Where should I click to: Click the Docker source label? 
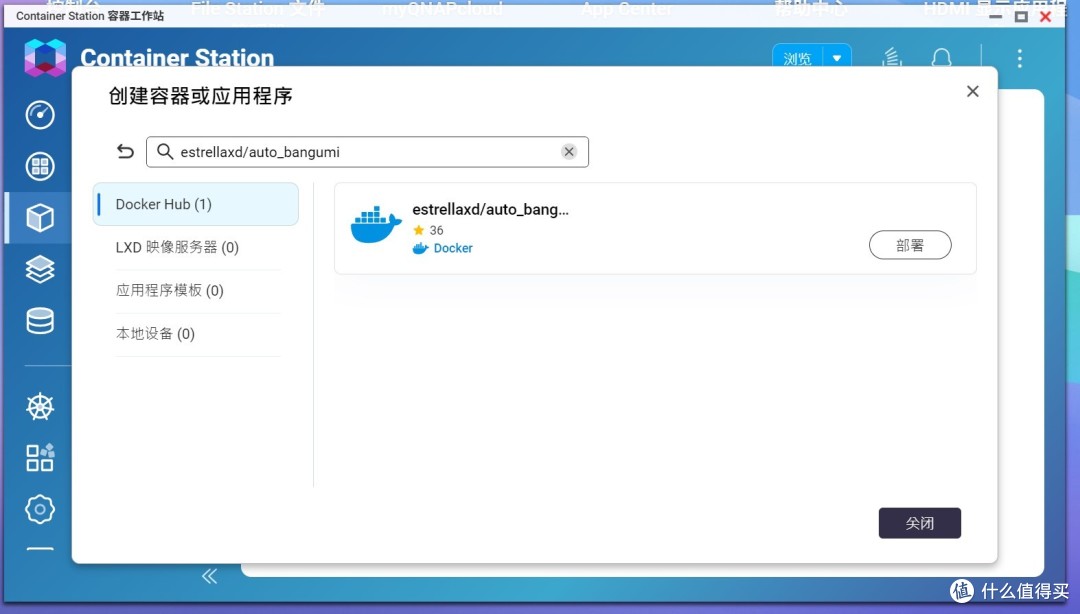(442, 248)
